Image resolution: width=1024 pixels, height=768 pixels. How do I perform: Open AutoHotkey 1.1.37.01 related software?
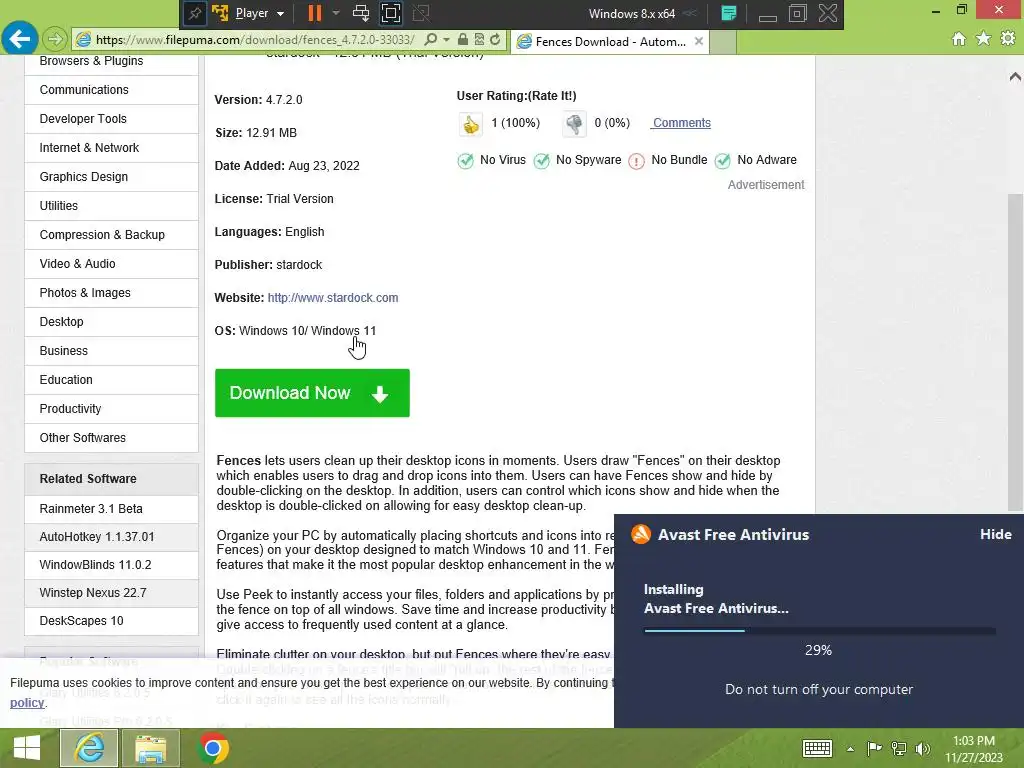111,537
